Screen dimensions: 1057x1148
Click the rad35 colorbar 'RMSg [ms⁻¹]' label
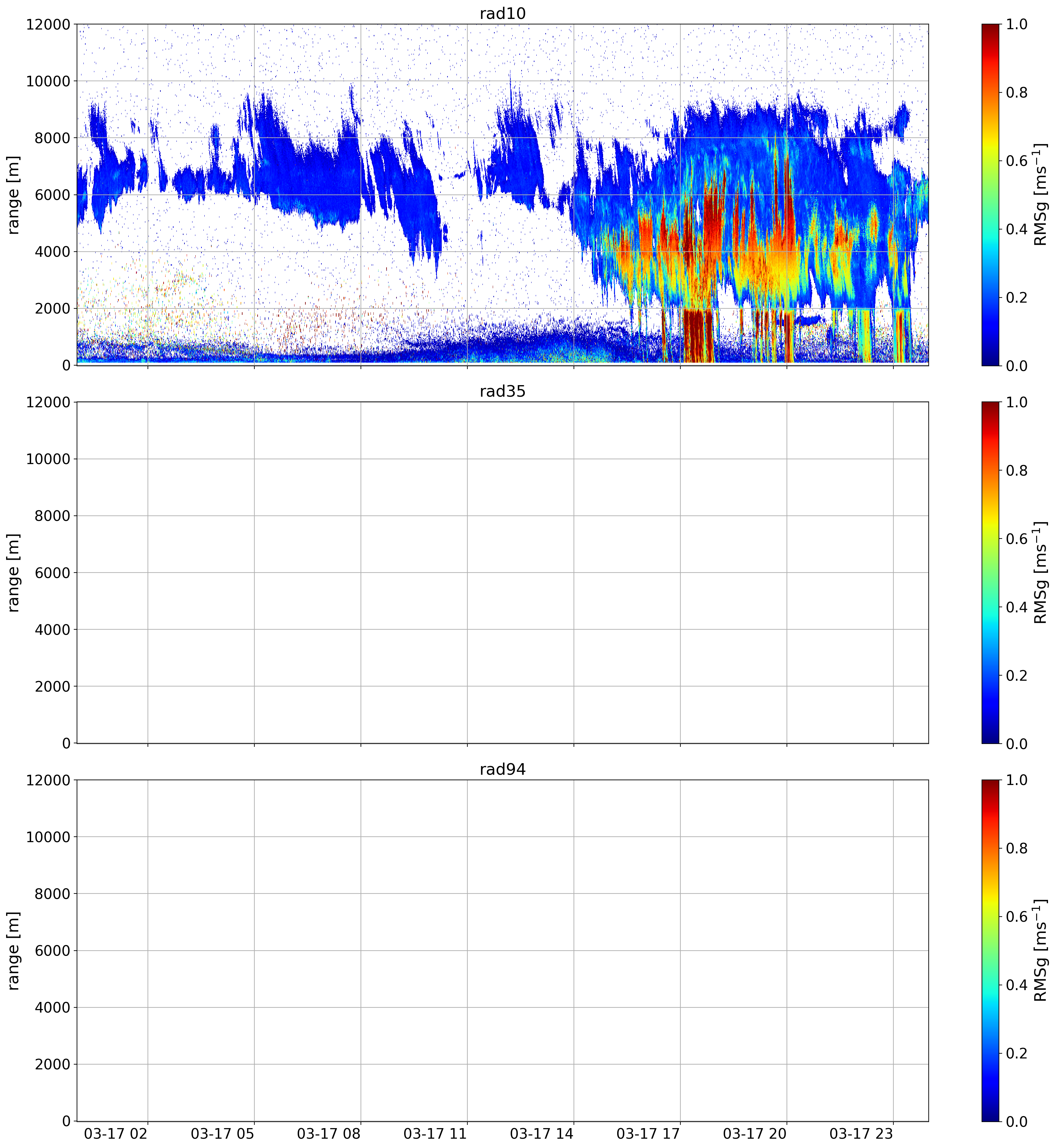(x=1040, y=573)
